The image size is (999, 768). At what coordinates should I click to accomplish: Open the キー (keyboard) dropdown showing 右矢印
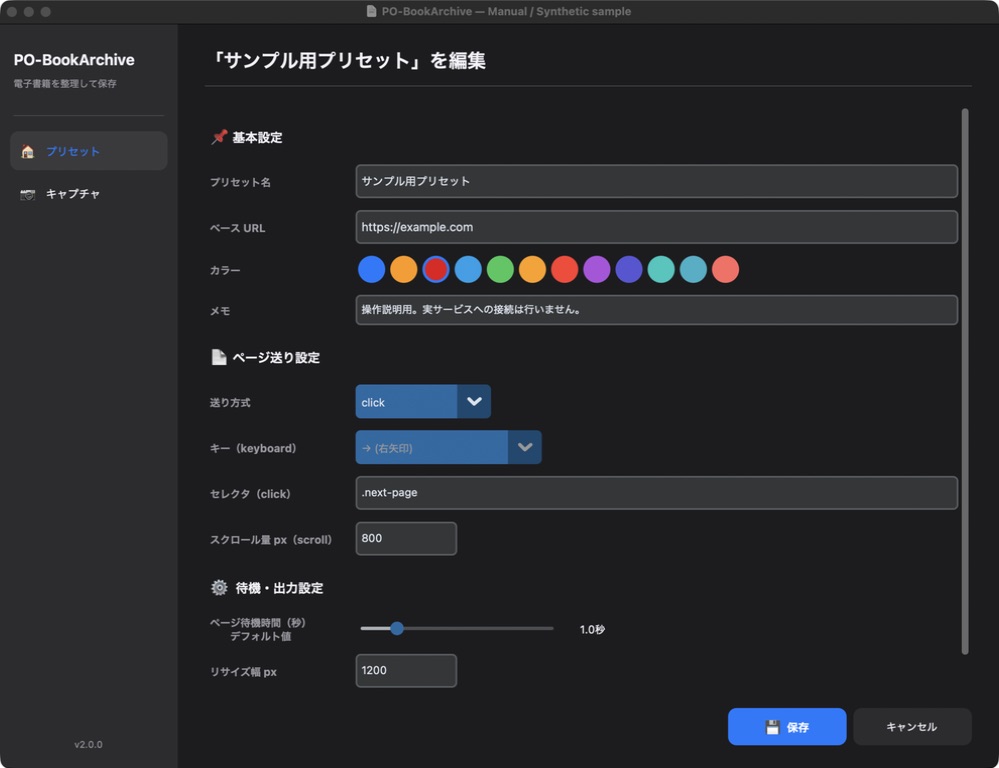pos(449,447)
